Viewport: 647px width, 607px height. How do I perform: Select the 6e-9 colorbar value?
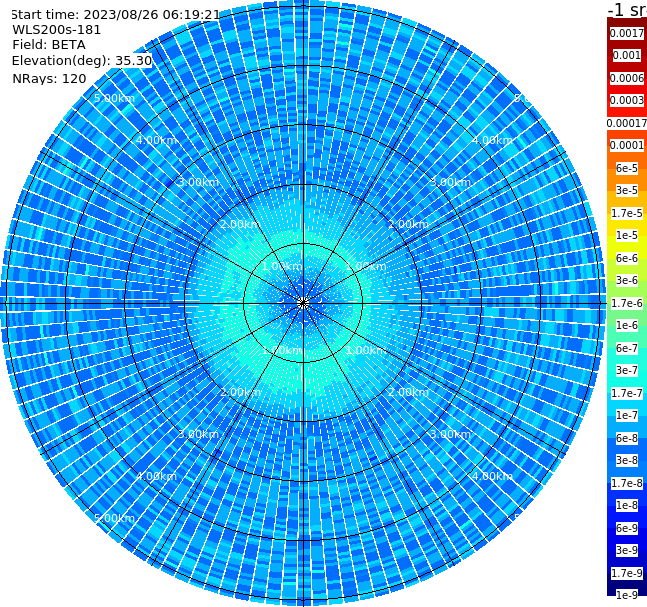(x=627, y=528)
